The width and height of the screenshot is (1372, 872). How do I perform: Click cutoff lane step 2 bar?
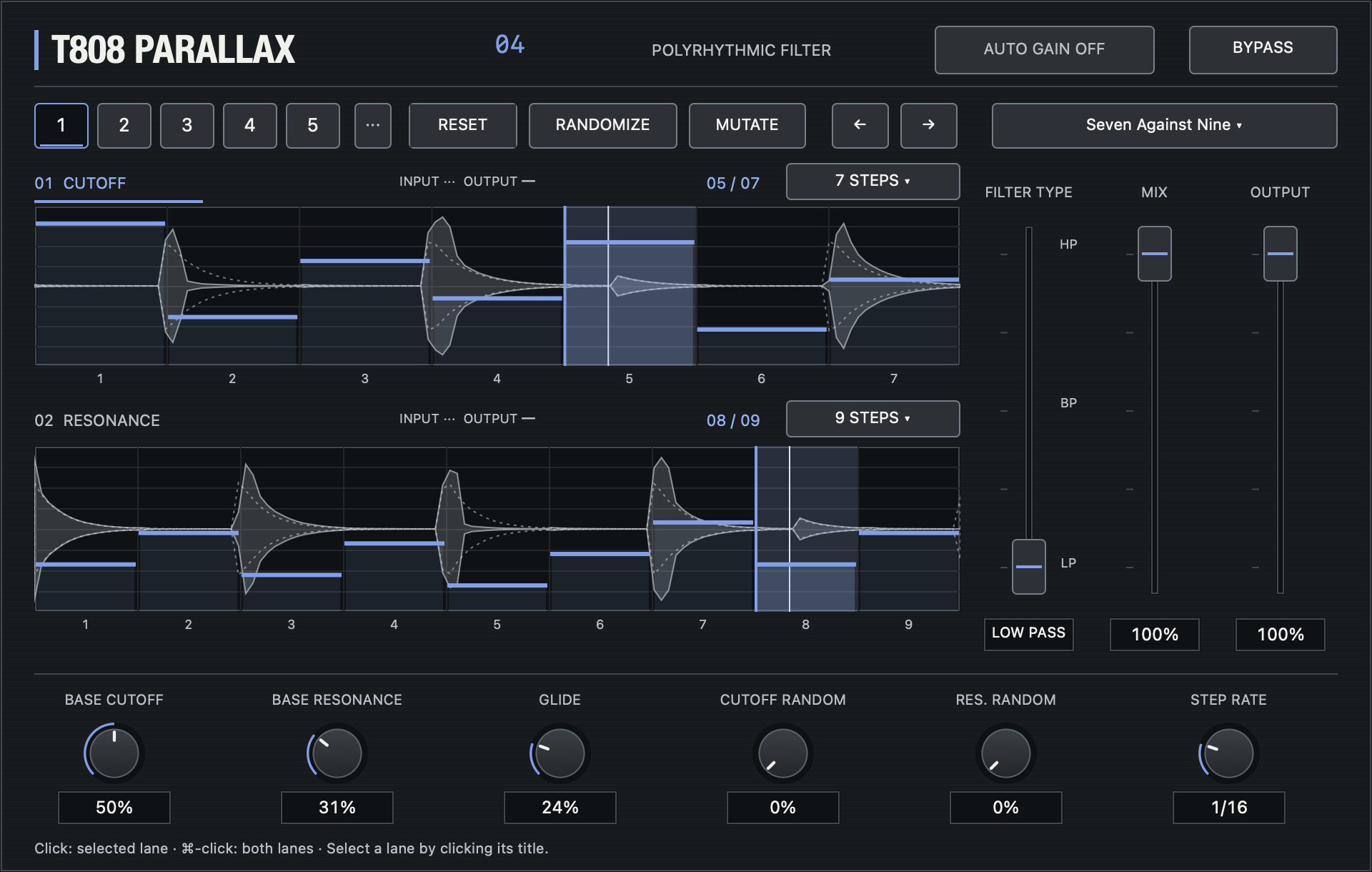(232, 317)
